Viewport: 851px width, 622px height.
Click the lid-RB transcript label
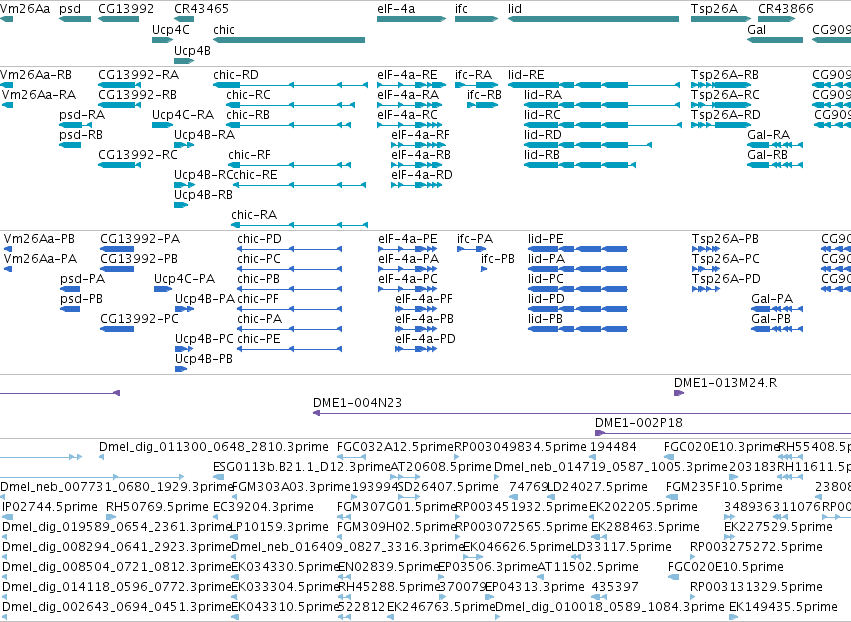pos(542,155)
